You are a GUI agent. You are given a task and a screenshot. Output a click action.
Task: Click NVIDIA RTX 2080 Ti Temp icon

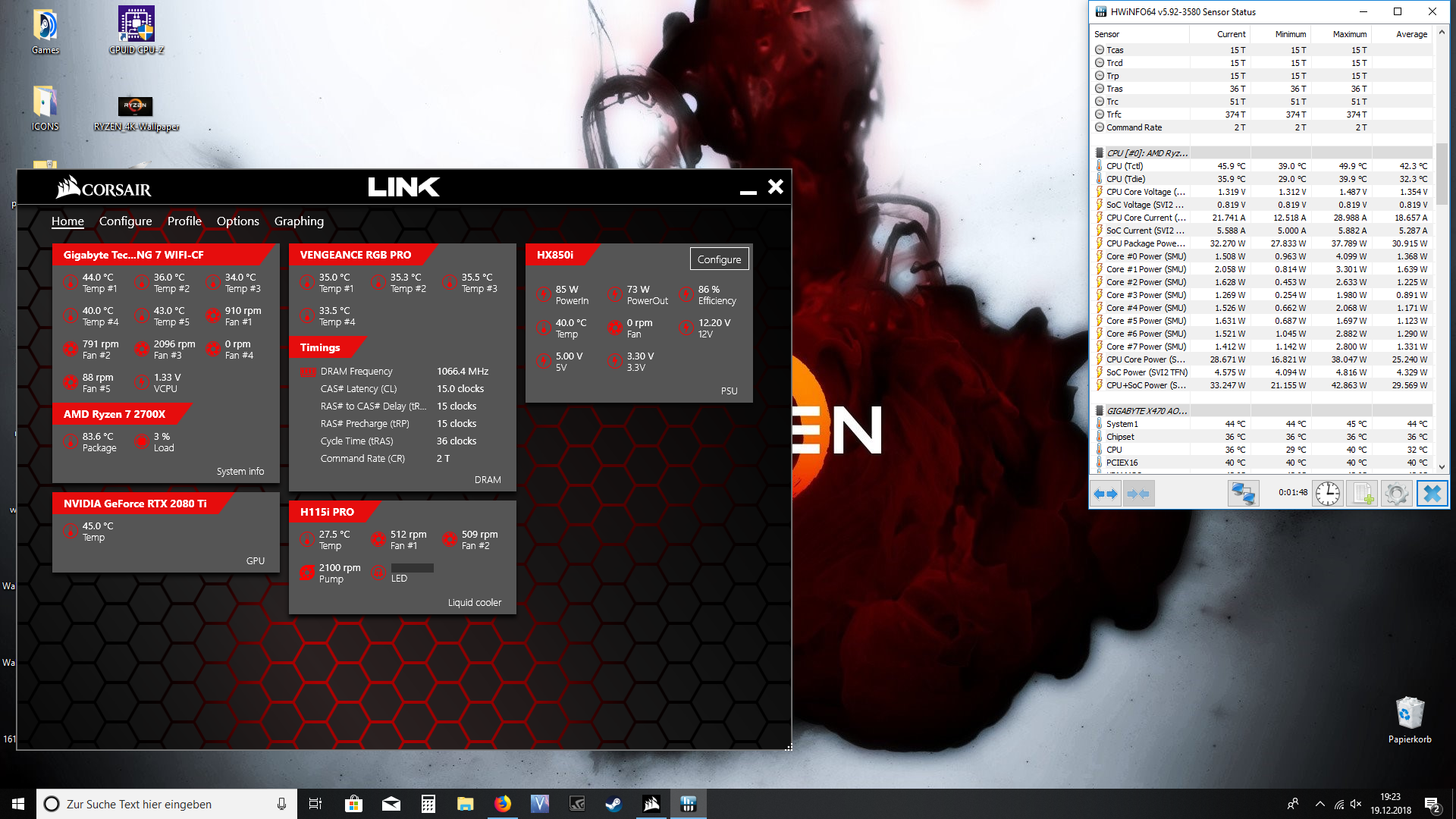click(x=71, y=532)
